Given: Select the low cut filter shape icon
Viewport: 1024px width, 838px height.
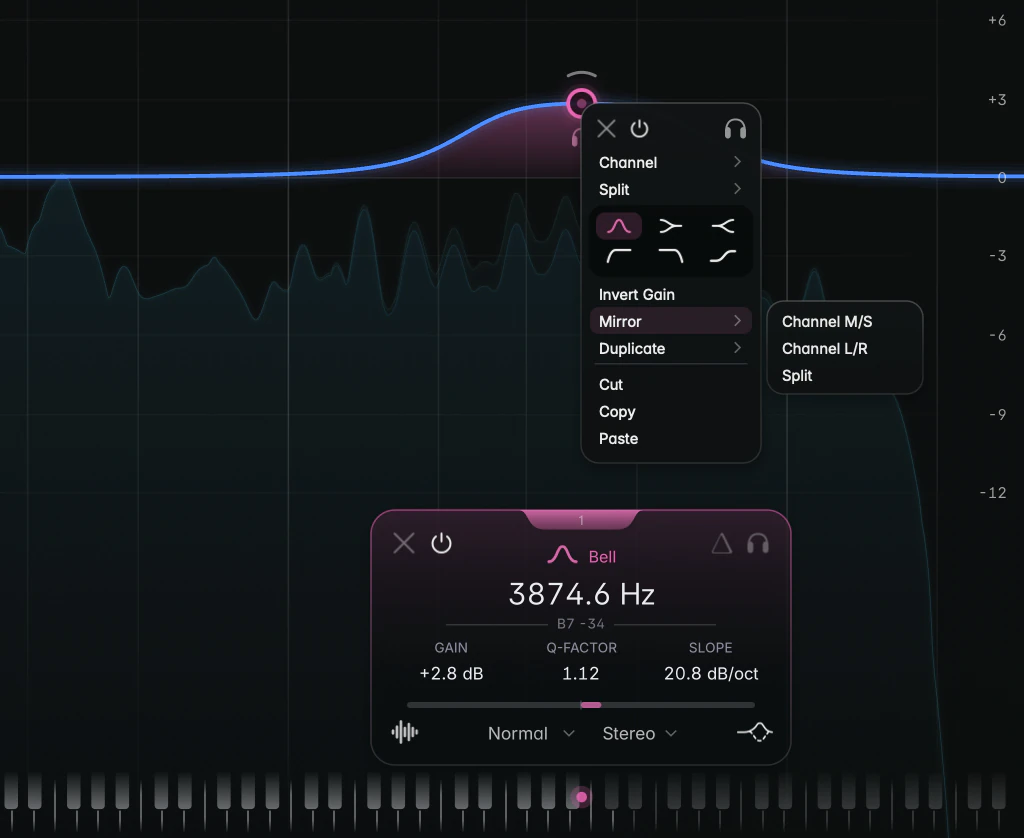Looking at the screenshot, I should (619, 256).
